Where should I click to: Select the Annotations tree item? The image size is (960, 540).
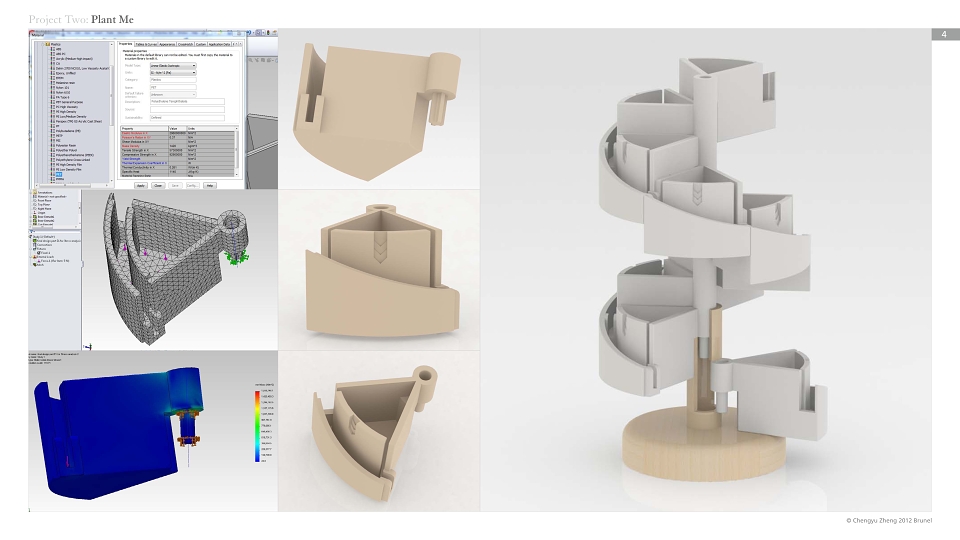point(44,192)
